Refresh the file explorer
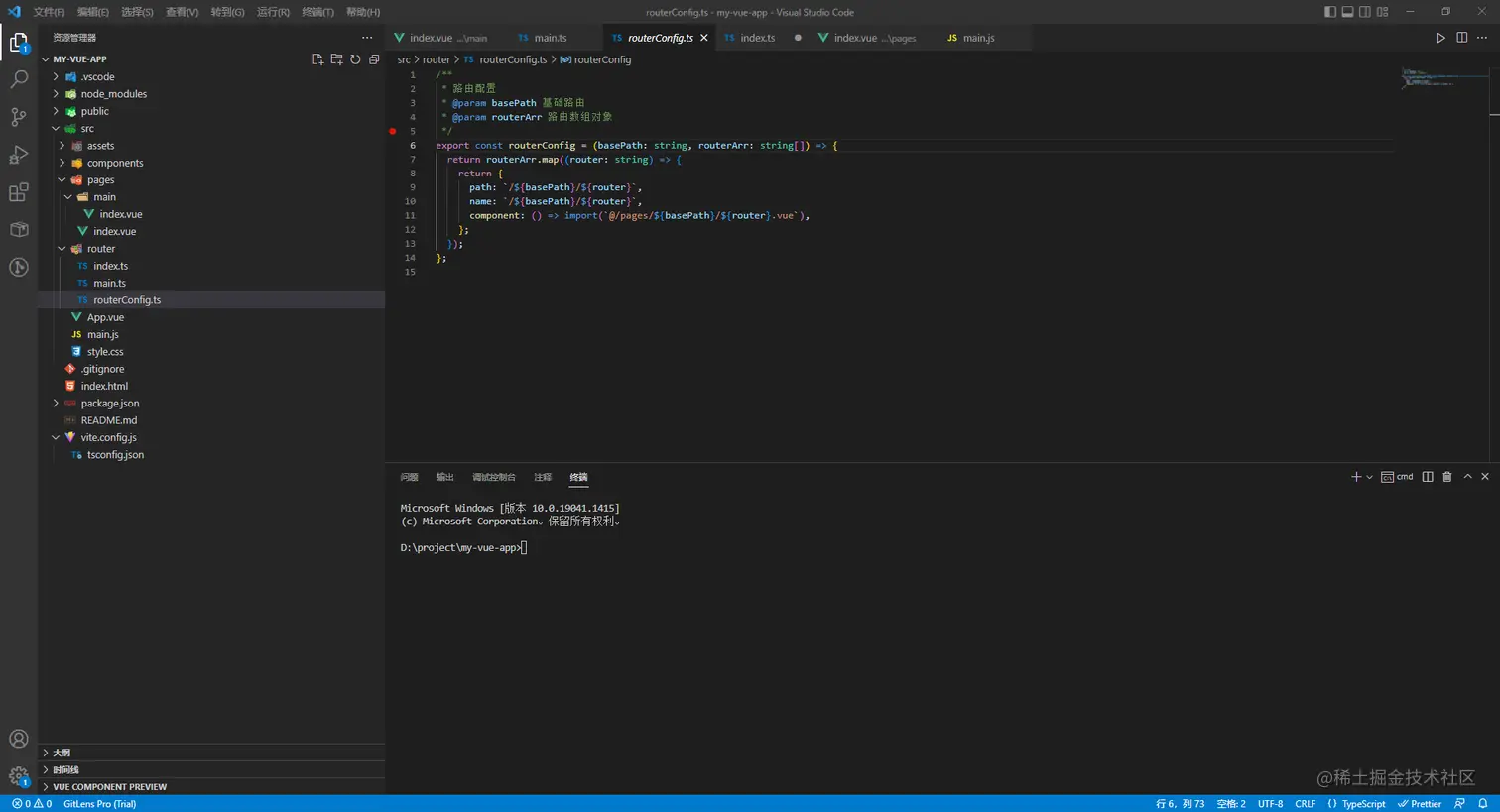 pyautogui.click(x=355, y=59)
